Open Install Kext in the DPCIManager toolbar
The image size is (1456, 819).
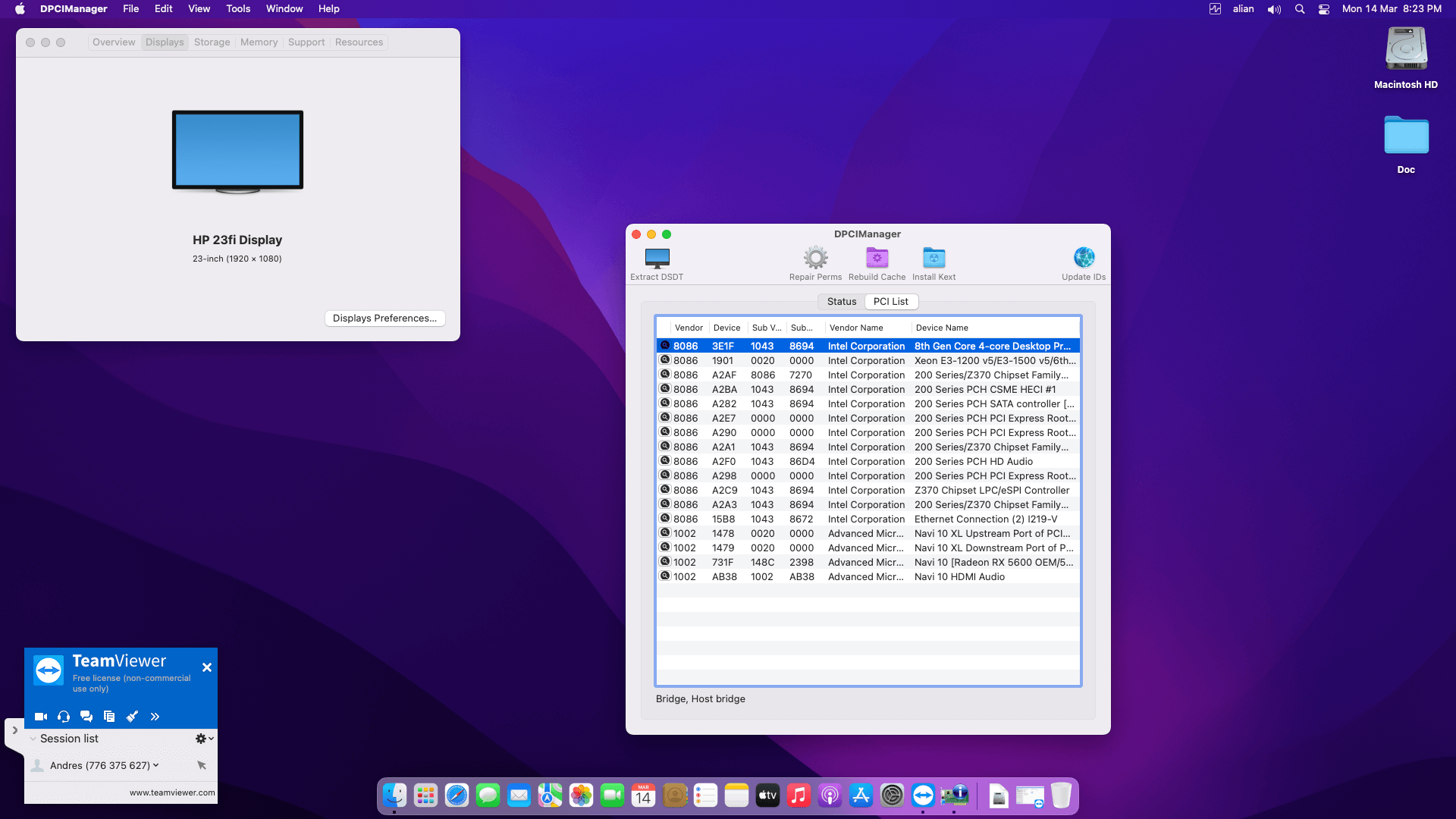pos(934,258)
